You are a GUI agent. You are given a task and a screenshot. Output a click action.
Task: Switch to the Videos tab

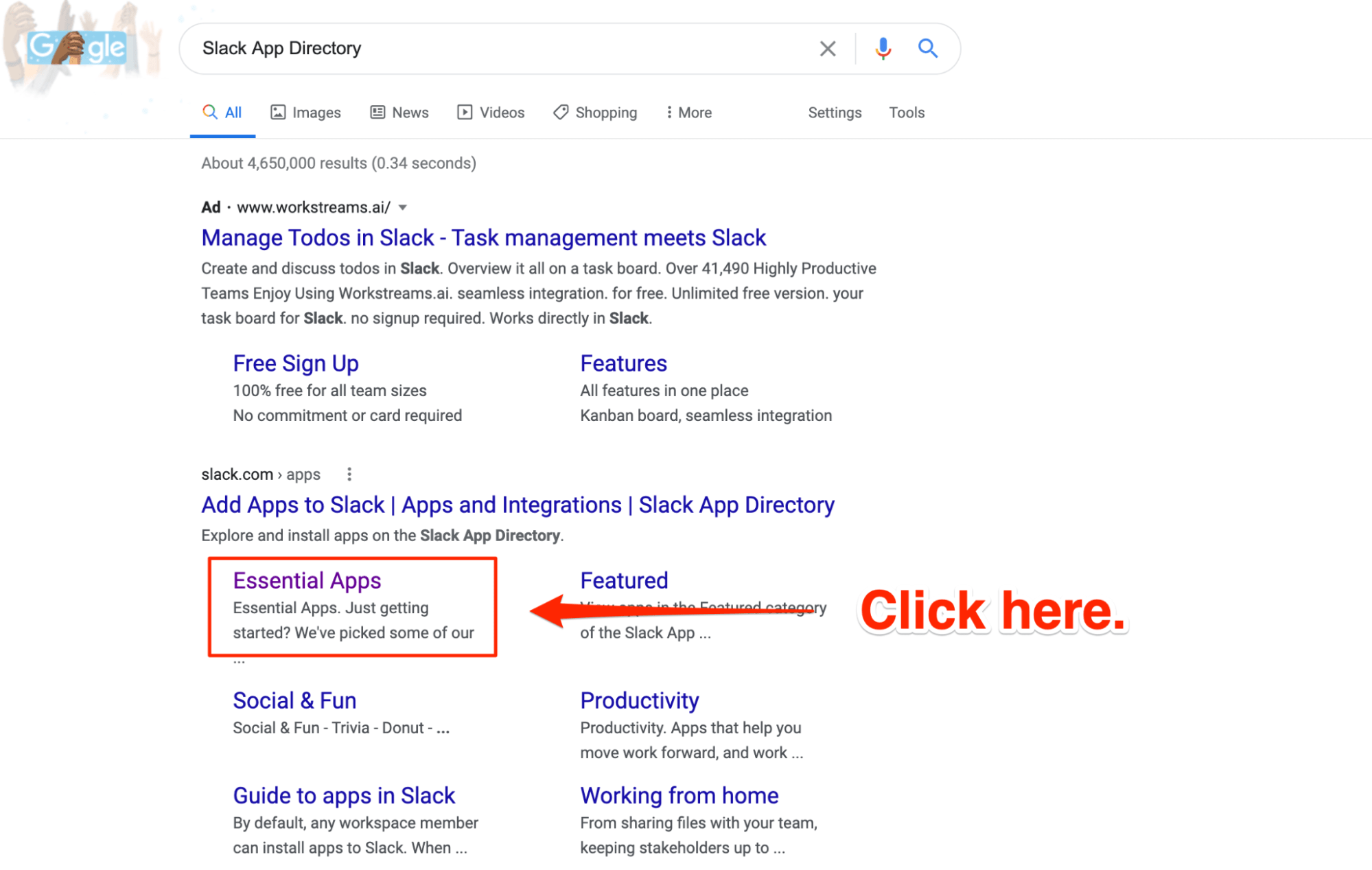coord(491,113)
